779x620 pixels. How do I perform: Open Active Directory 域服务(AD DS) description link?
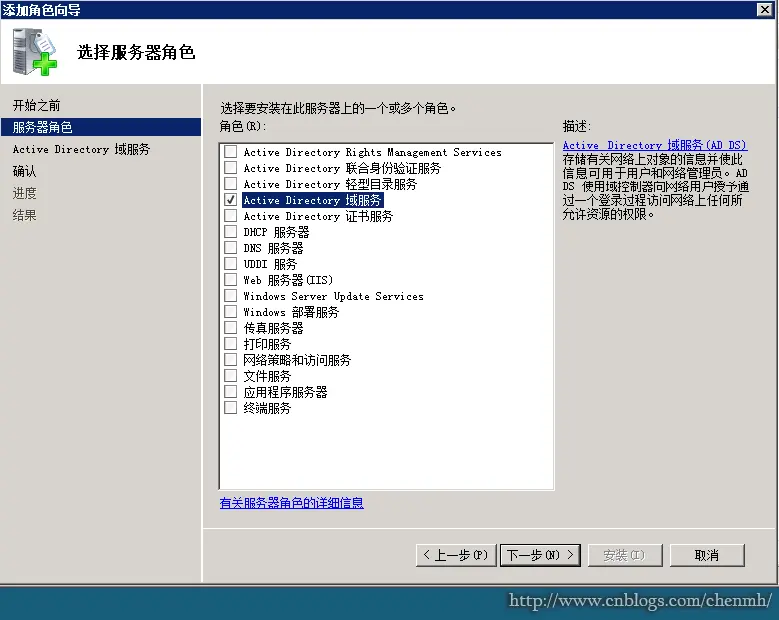click(x=655, y=145)
